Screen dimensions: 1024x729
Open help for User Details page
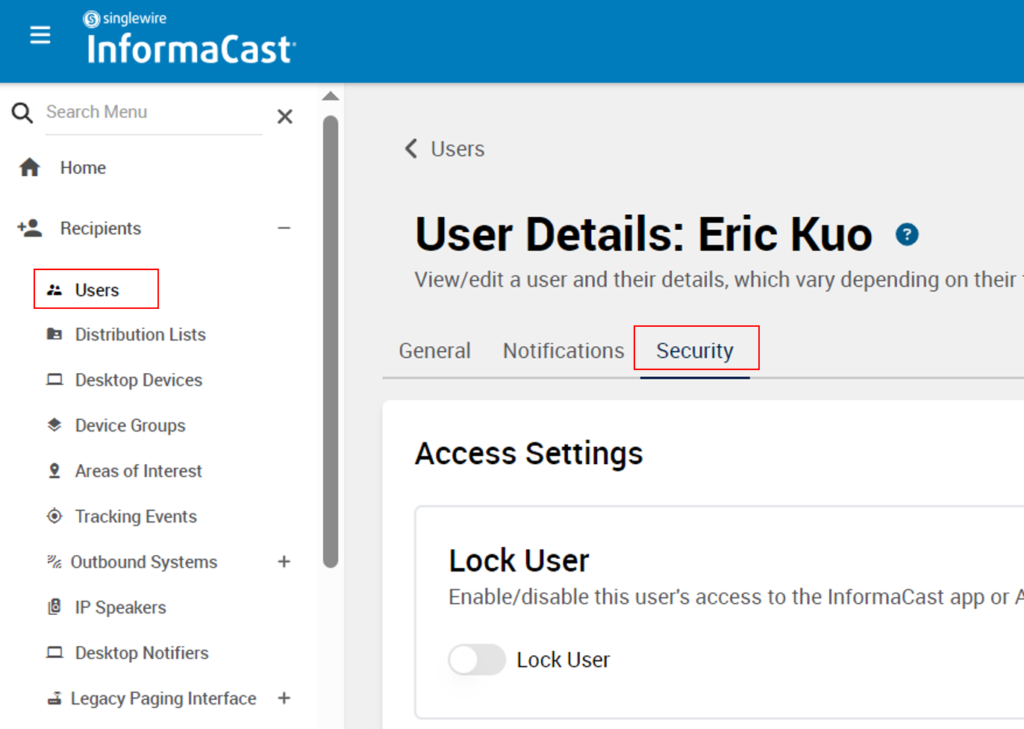pos(906,234)
